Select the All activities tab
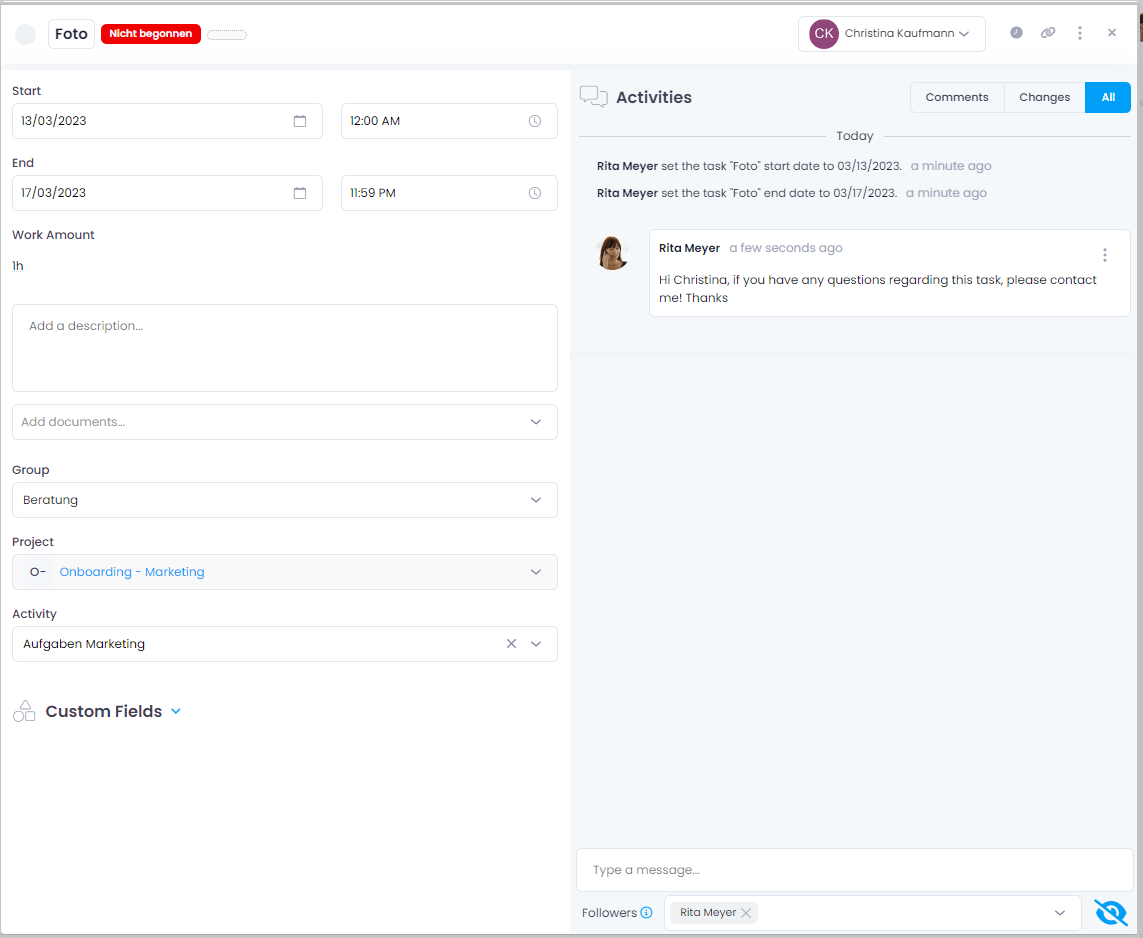This screenshot has height=938, width=1143. [x=1108, y=98]
